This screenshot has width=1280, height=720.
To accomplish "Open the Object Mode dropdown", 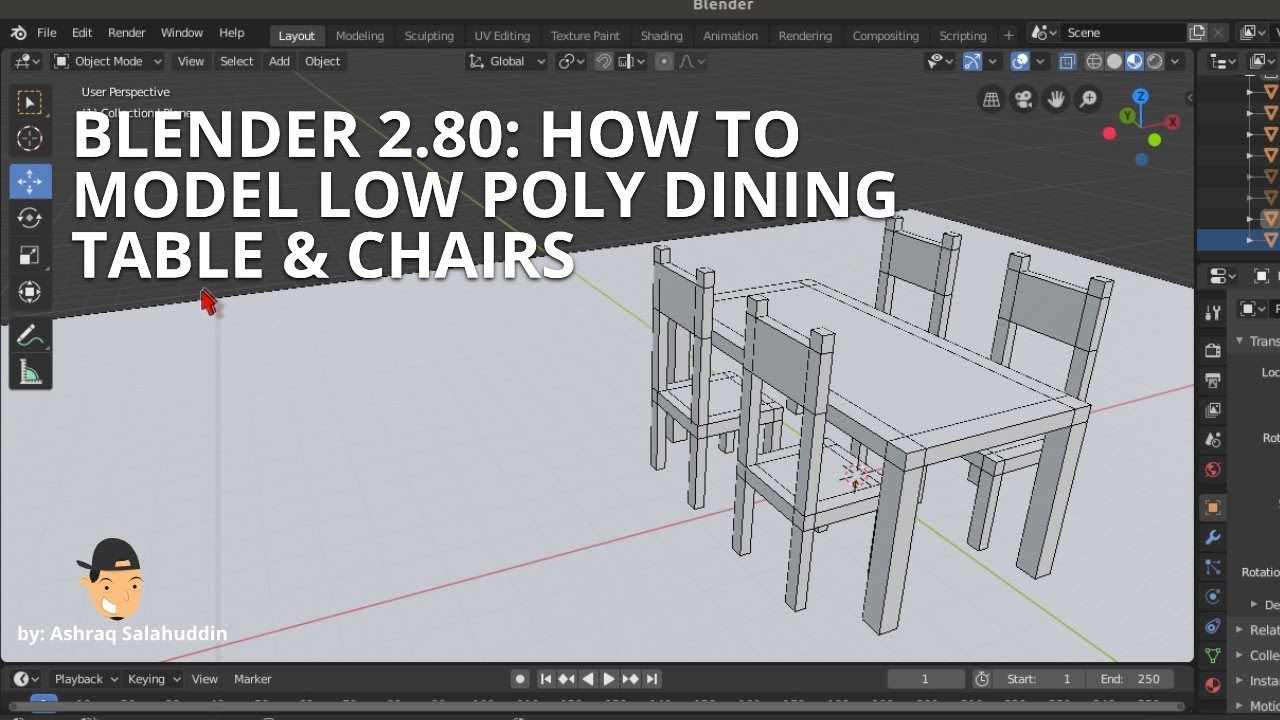I will 108,61.
